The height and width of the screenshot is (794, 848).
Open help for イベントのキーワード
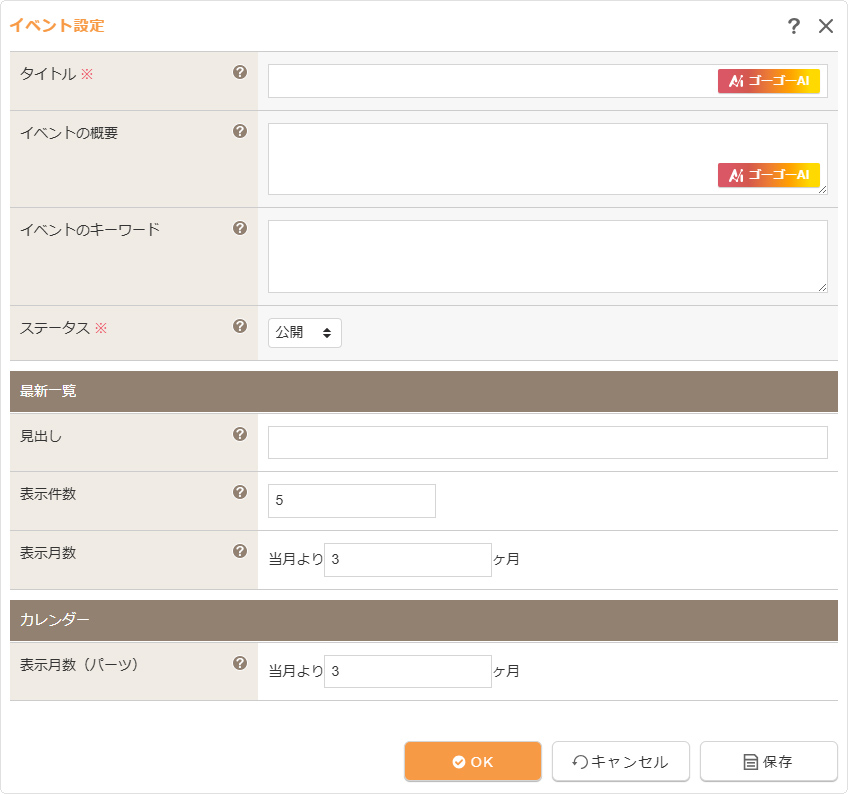point(240,228)
